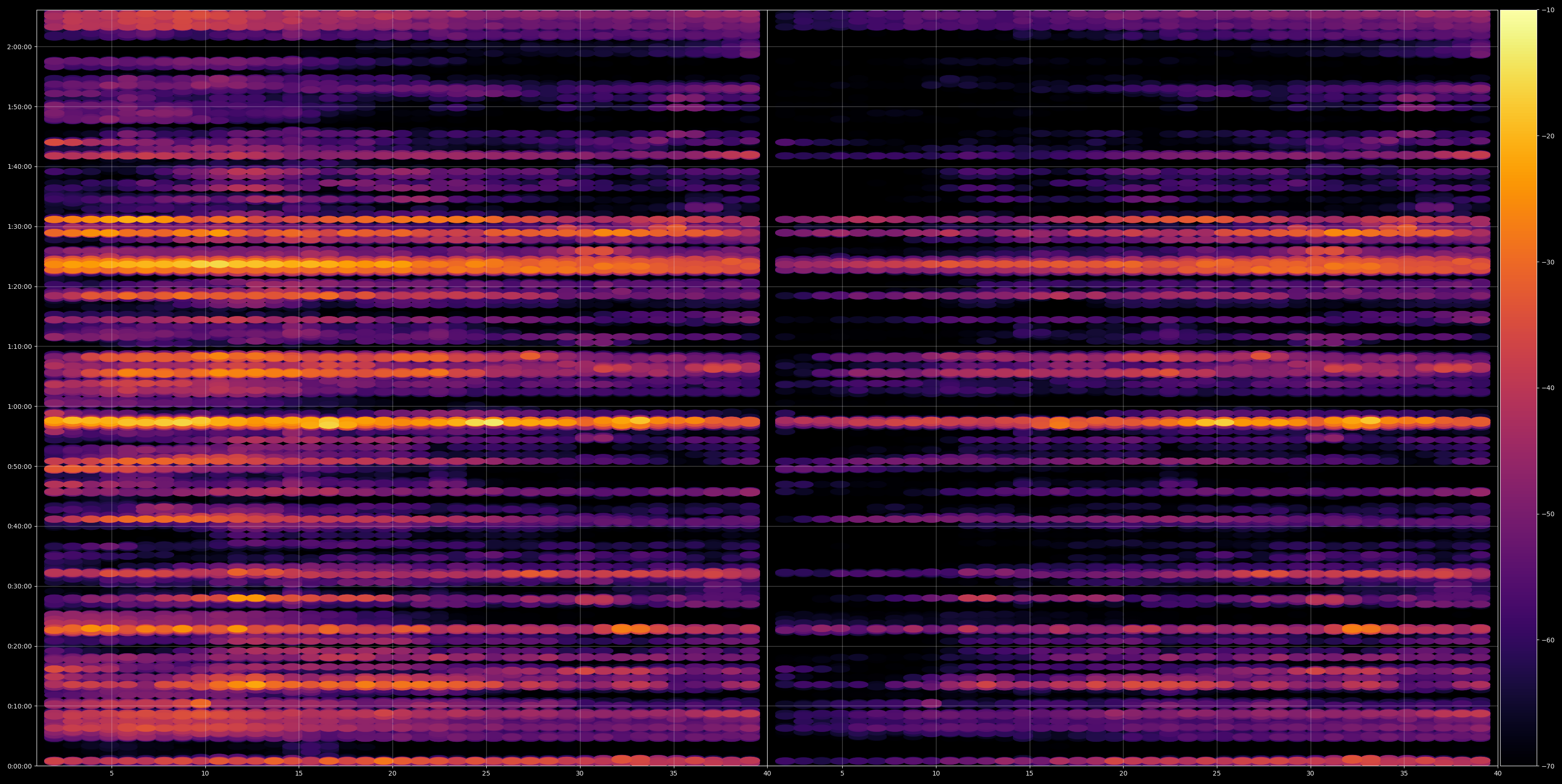Click the −30 colorbar tick label
The width and height of the screenshot is (1562, 784).
click(x=1548, y=262)
